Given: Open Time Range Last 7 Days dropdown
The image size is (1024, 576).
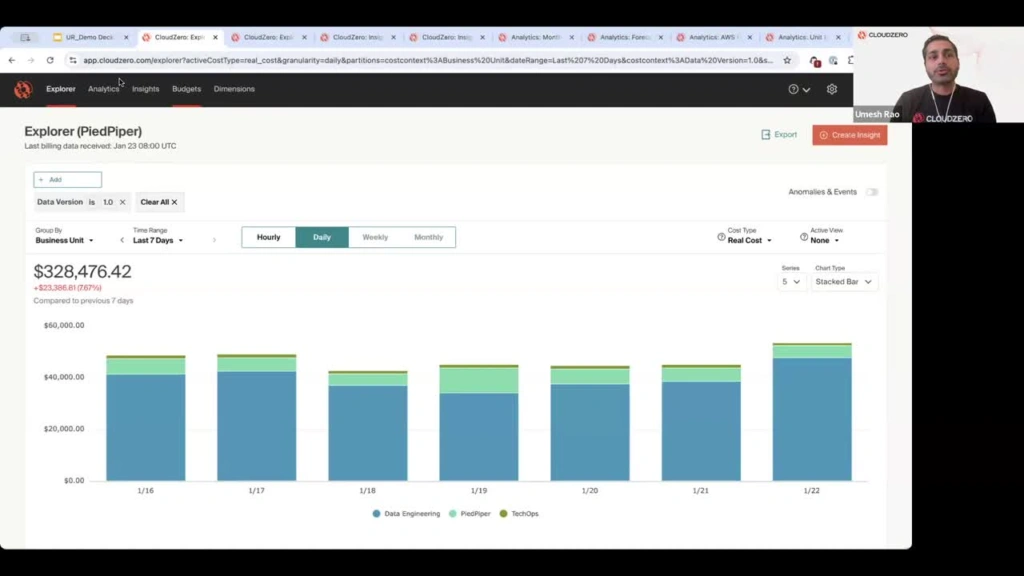Looking at the screenshot, I should [158, 240].
